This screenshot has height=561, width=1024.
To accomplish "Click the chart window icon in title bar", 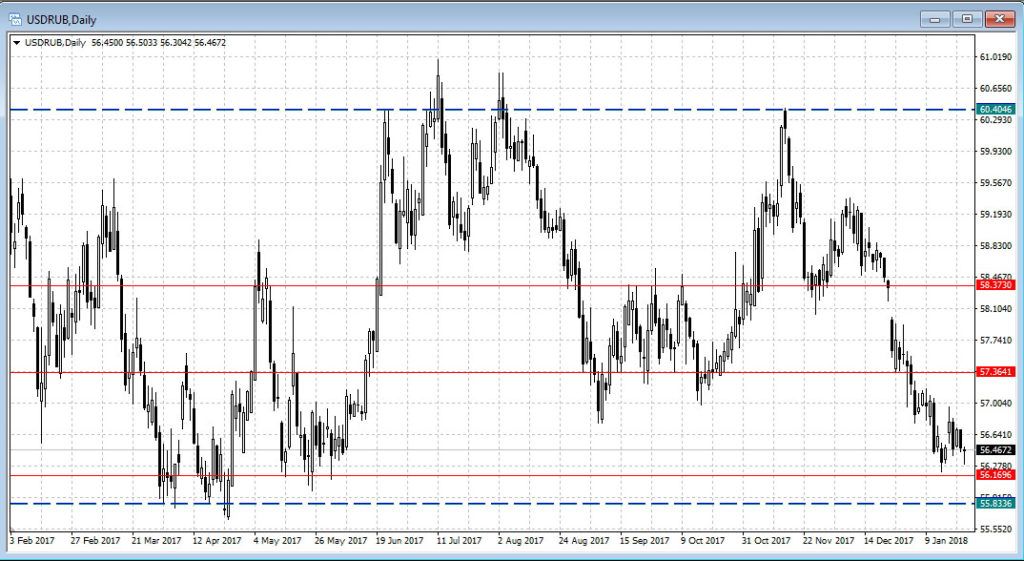I will pos(15,18).
